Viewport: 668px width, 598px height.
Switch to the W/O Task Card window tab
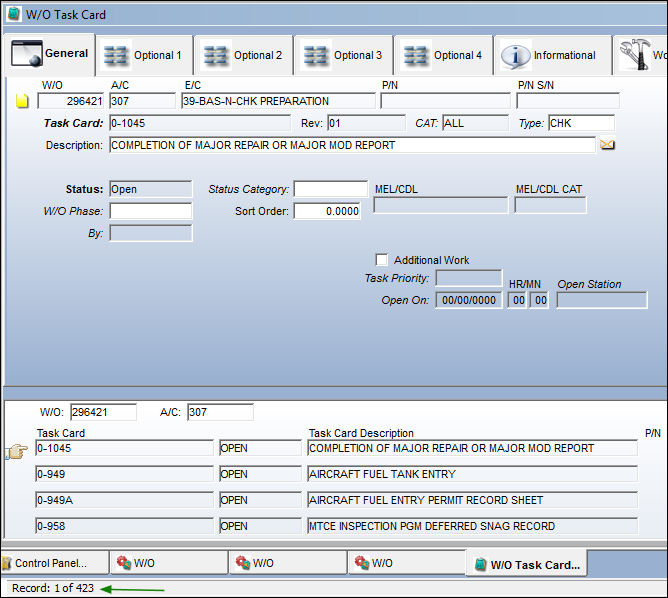[527, 564]
